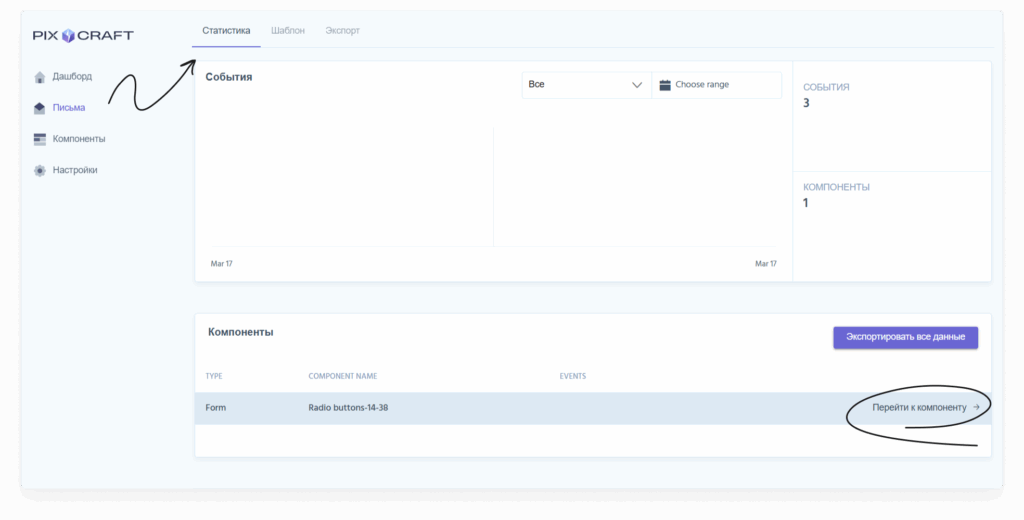Click the КОМПОНЕНТЫ count card showing 1
Image resolution: width=1024 pixels, height=520 pixels.
coord(890,220)
